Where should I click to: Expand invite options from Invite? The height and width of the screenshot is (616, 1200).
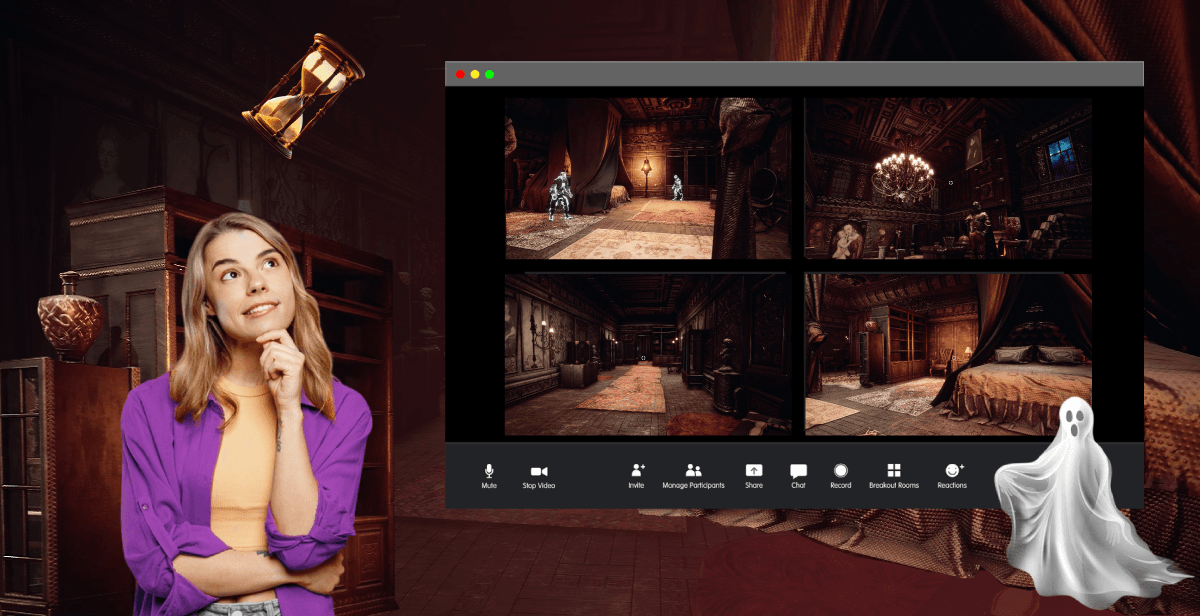pyautogui.click(x=637, y=470)
